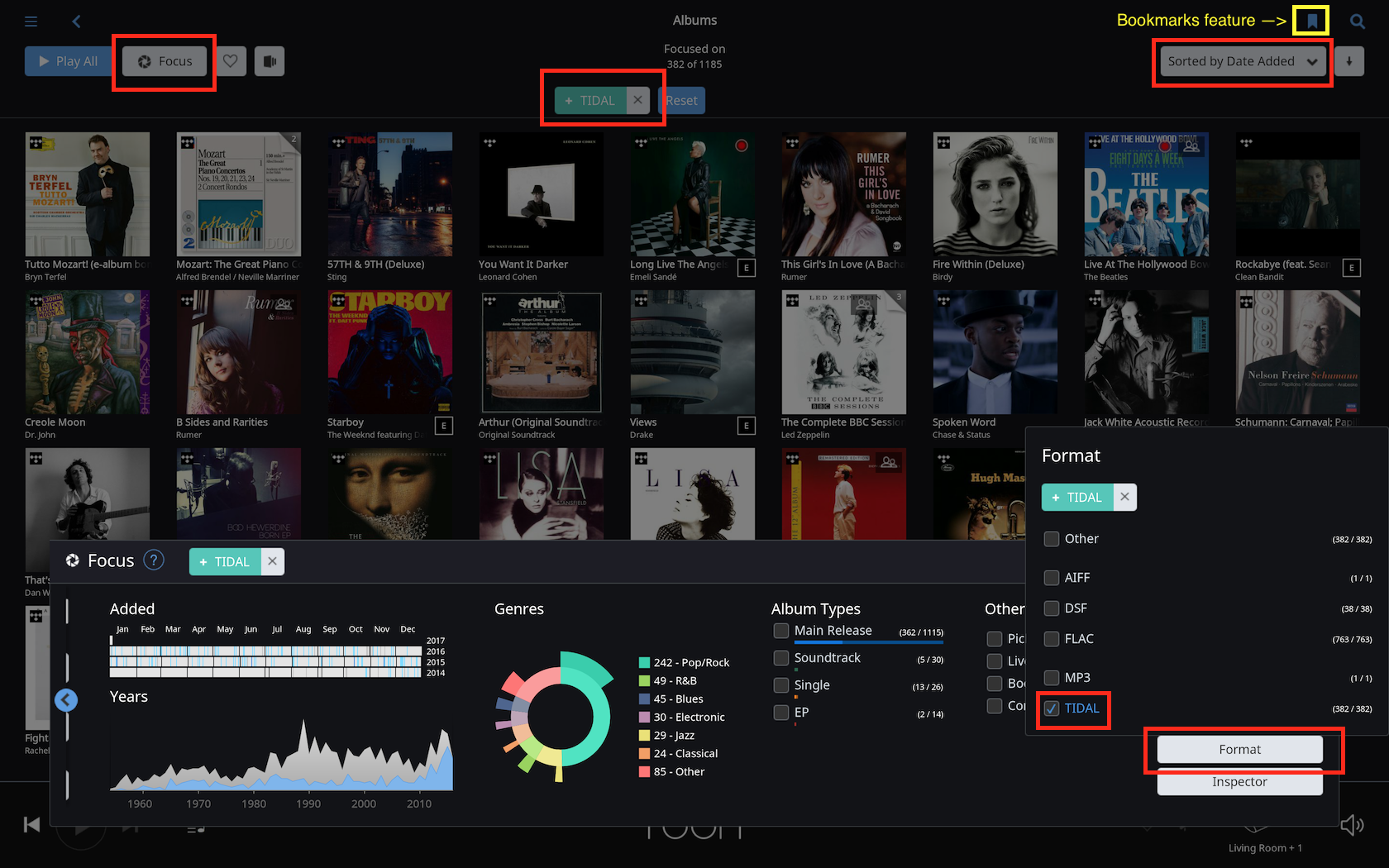
Task: Click Play All button
Action: pyautogui.click(x=69, y=61)
